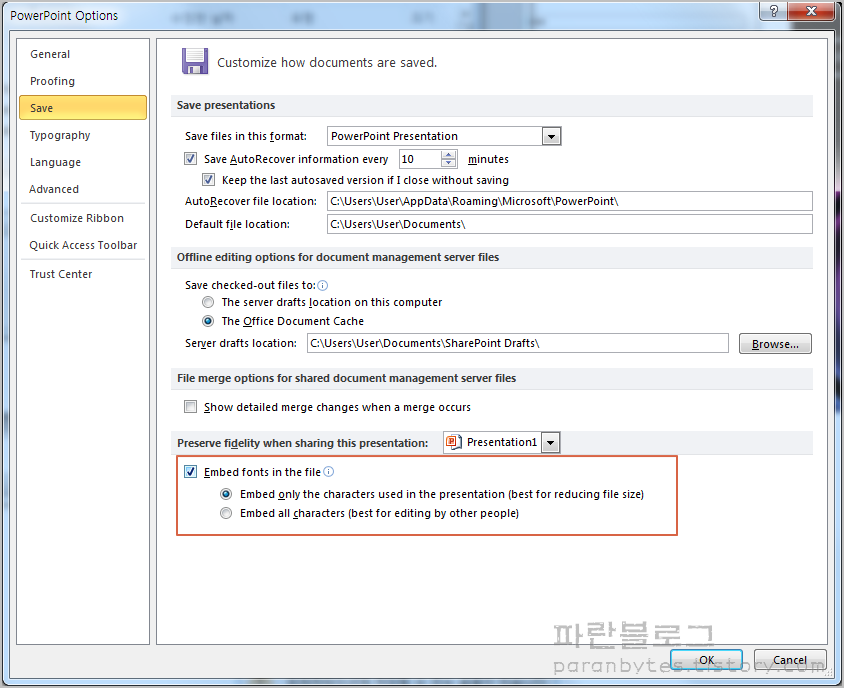Close the PowerPoint Options dialog

point(811,11)
